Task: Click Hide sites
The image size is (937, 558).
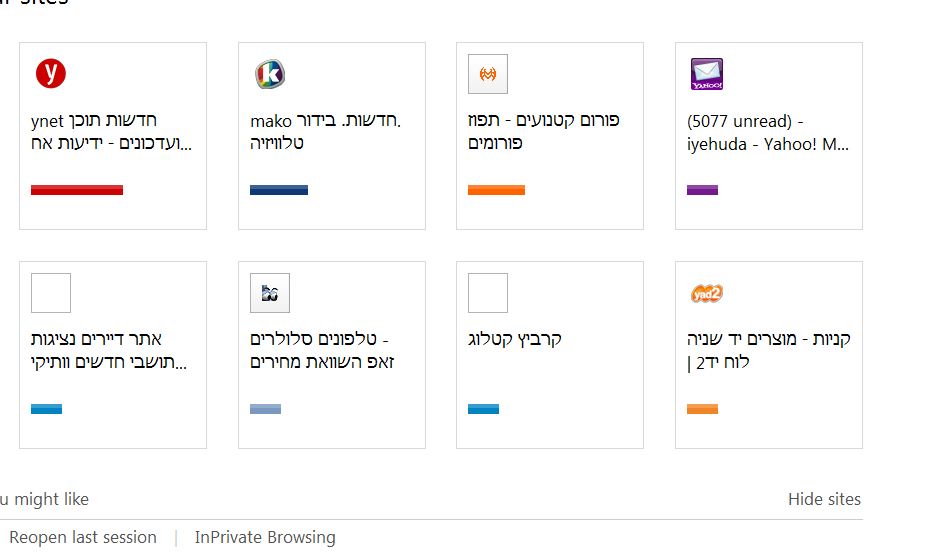Action: coord(824,499)
